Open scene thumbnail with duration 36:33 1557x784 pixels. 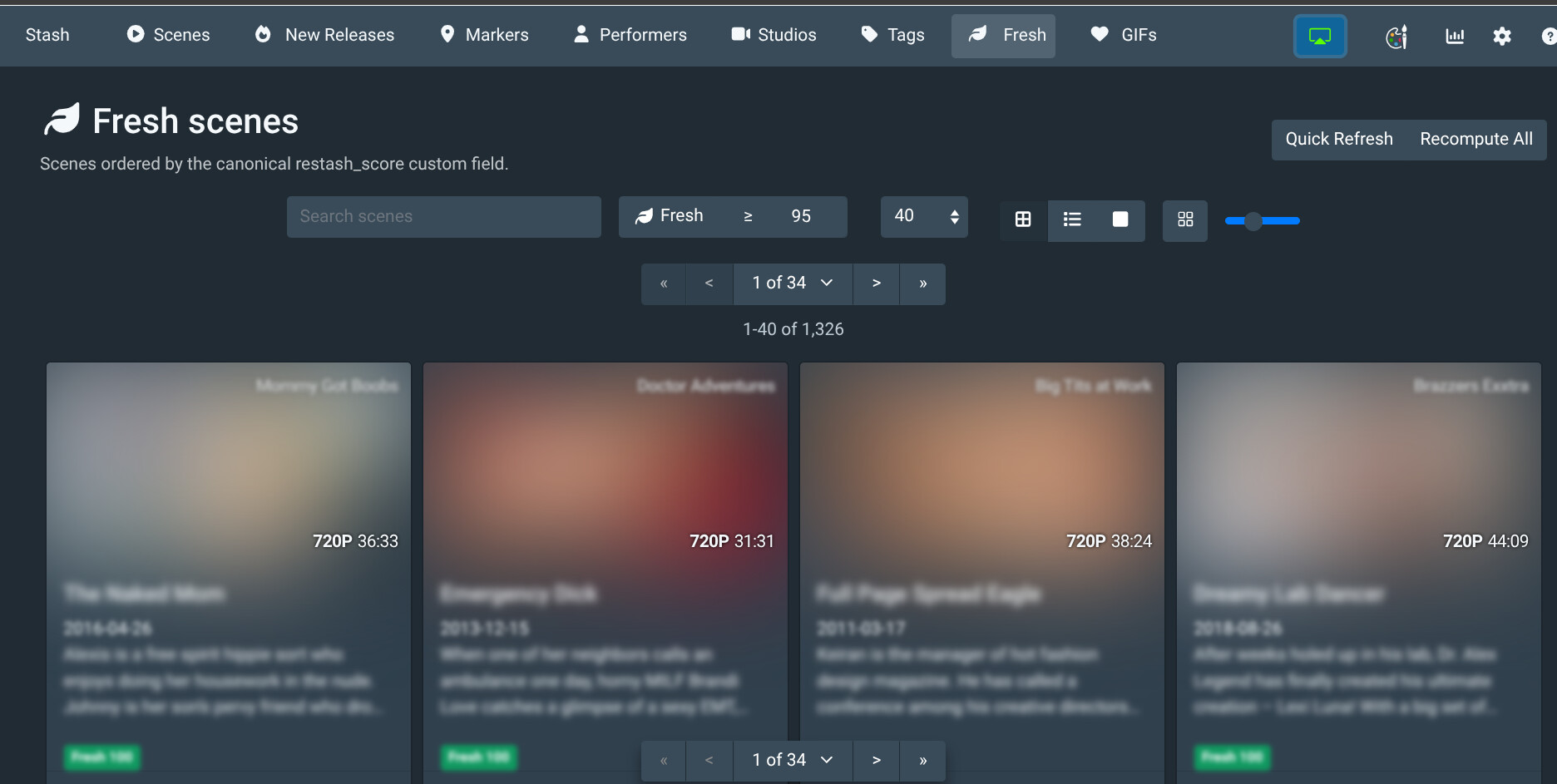pyautogui.click(x=229, y=464)
